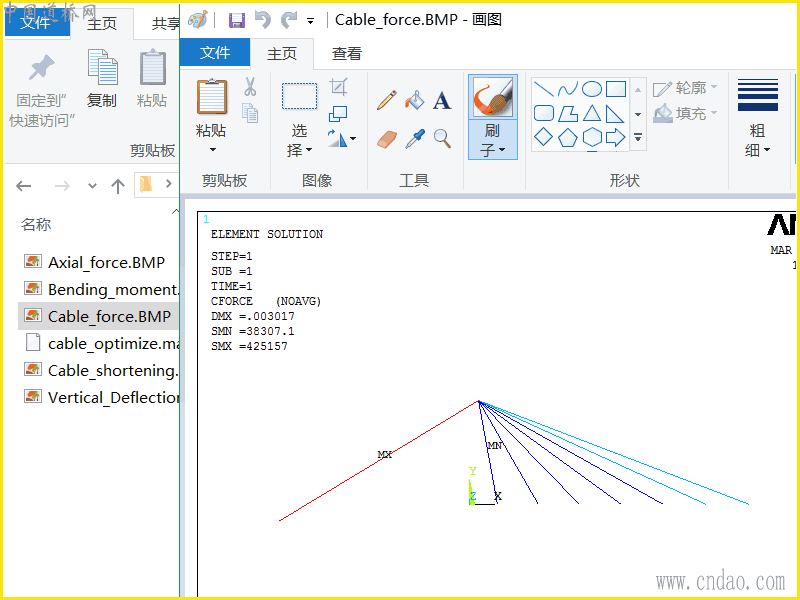Pick the Hexagon shape
The image size is (800, 600).
point(592,137)
